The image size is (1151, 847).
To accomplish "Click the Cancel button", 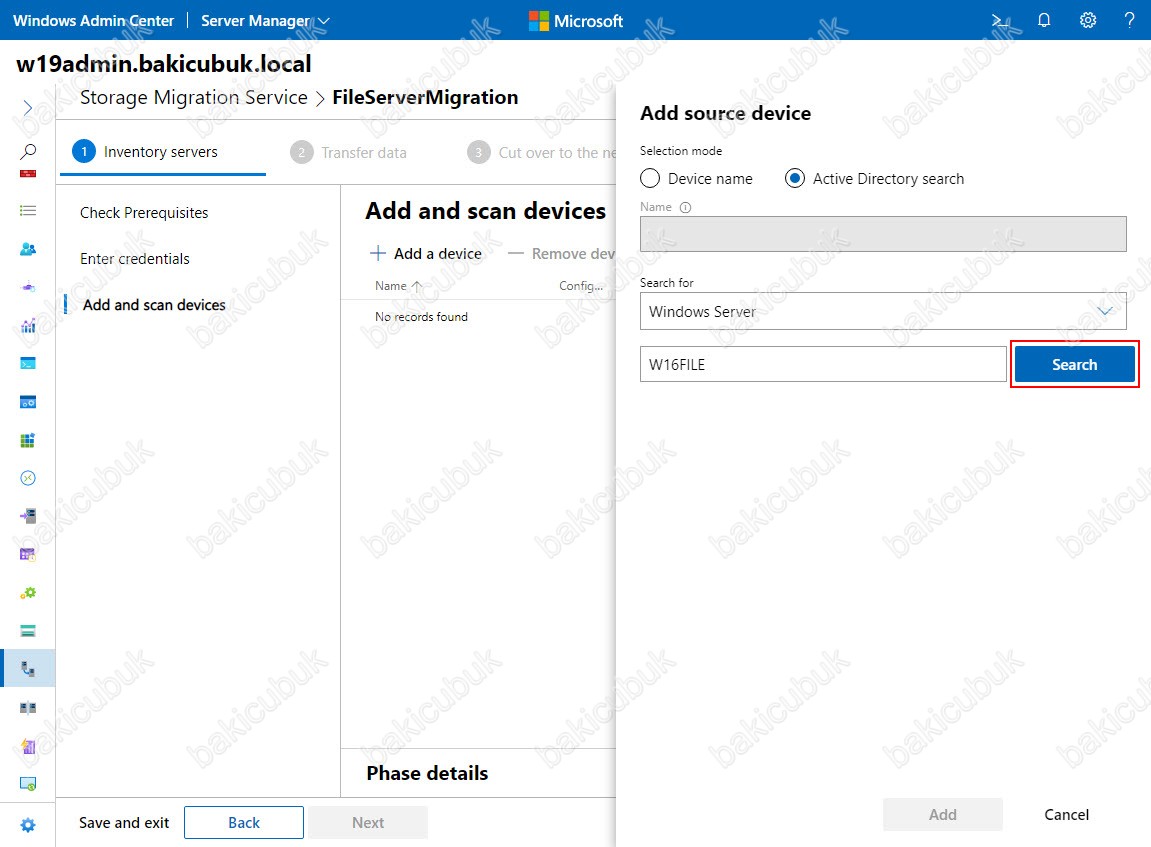I will pyautogui.click(x=1066, y=814).
